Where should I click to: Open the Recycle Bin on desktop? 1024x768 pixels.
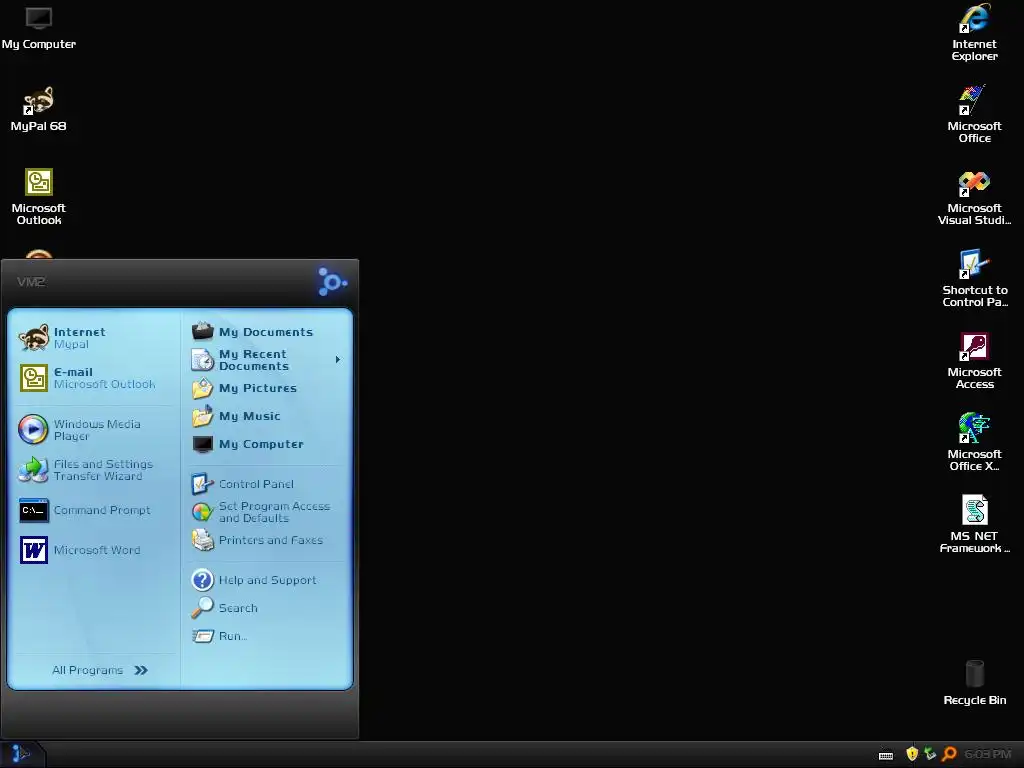974,682
